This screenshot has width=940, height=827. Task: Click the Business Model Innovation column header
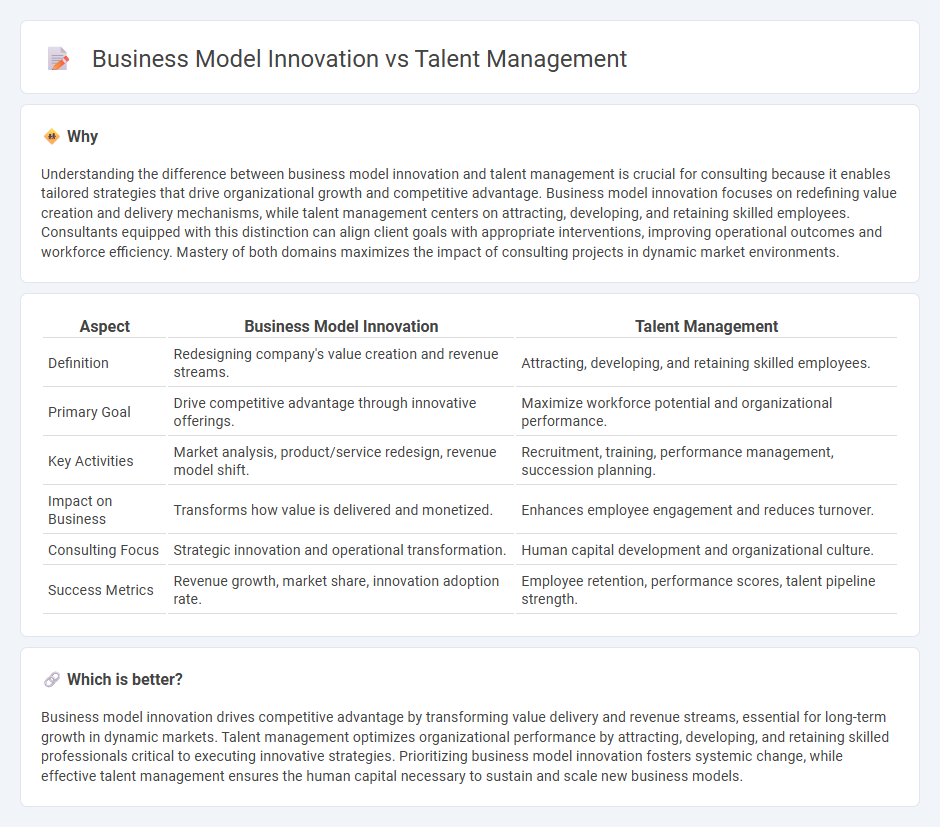[x=341, y=327]
